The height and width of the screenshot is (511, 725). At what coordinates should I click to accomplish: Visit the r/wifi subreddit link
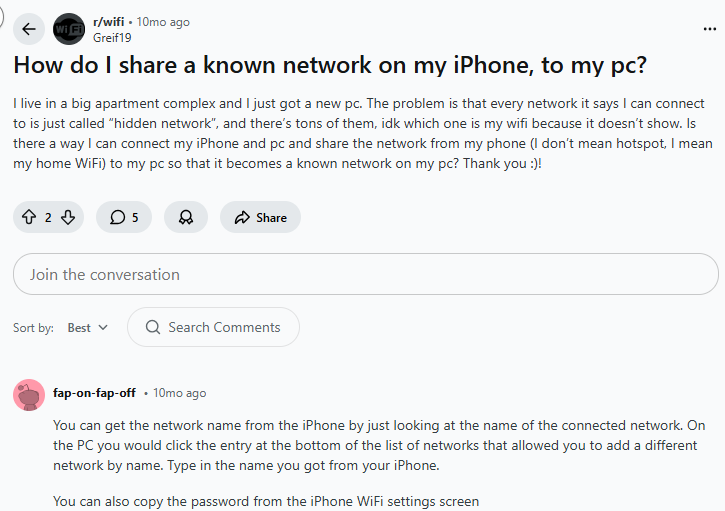pos(111,22)
